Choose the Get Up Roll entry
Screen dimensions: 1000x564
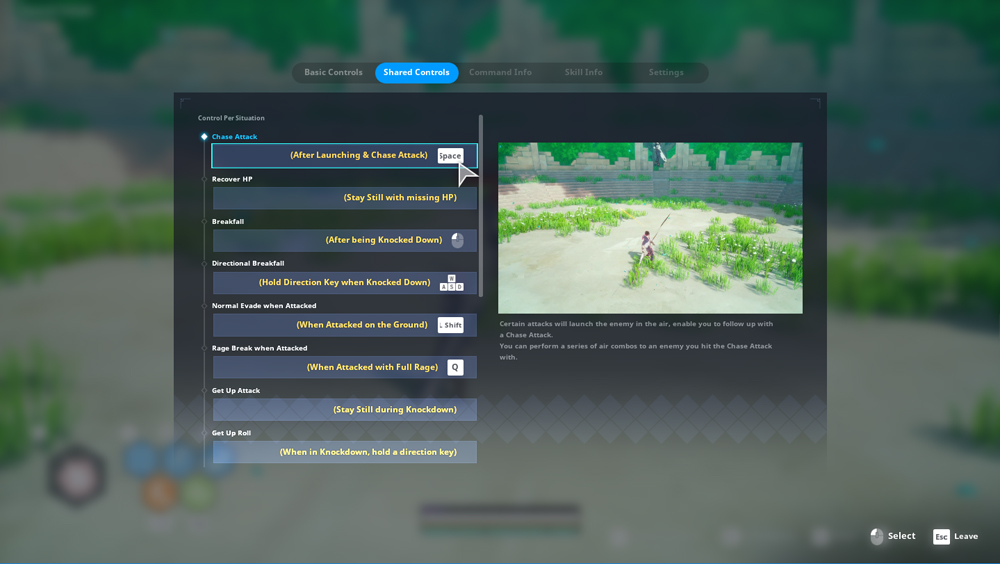point(344,452)
